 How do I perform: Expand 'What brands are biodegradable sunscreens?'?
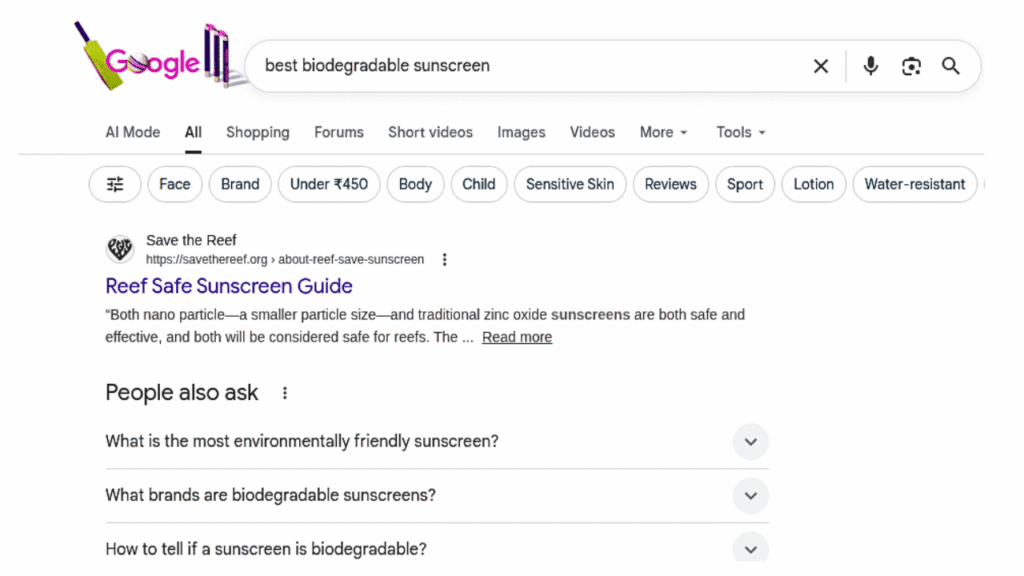[x=750, y=495]
